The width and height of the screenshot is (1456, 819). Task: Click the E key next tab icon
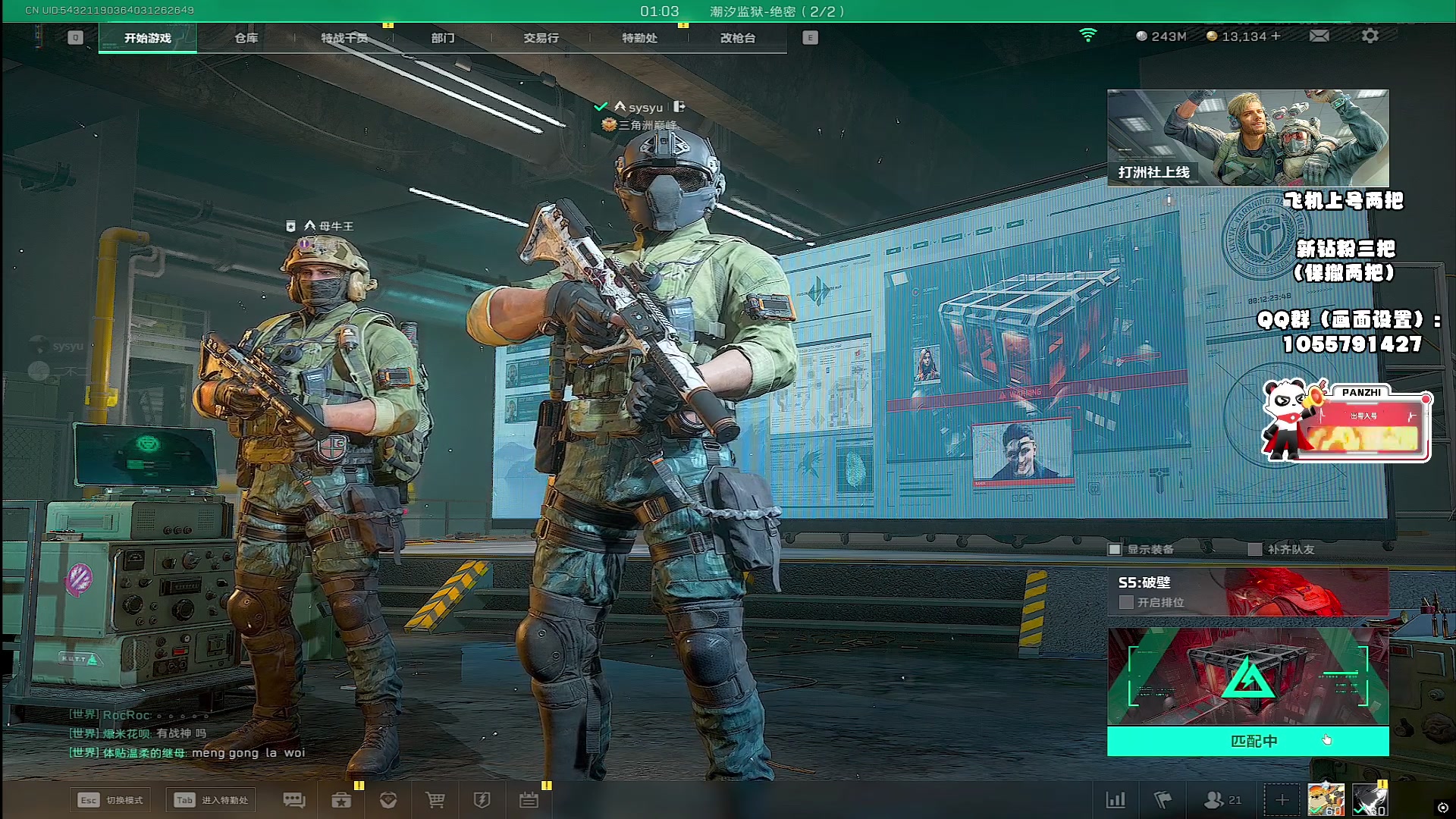(x=810, y=37)
